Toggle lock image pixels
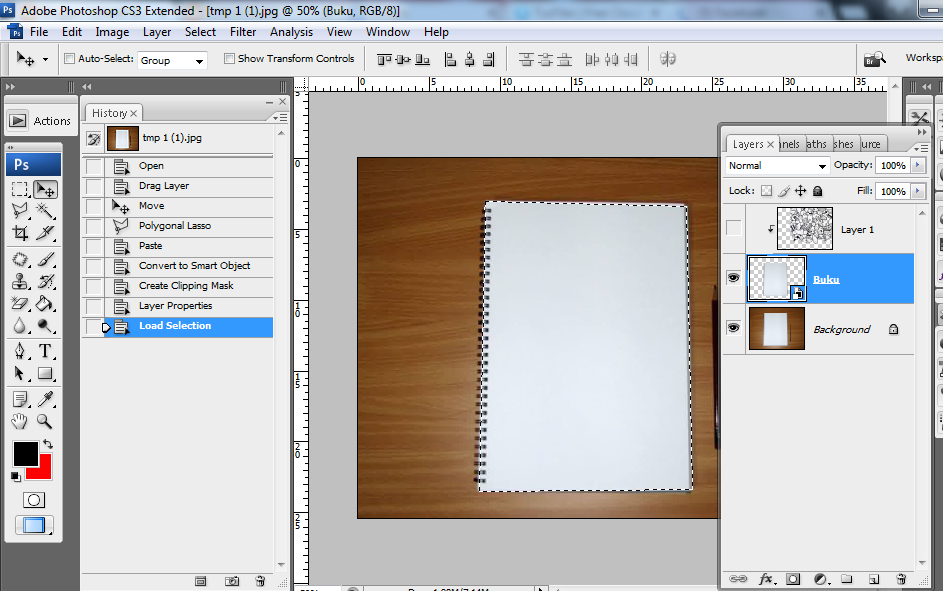Screen dimensions: 943x591 point(784,191)
